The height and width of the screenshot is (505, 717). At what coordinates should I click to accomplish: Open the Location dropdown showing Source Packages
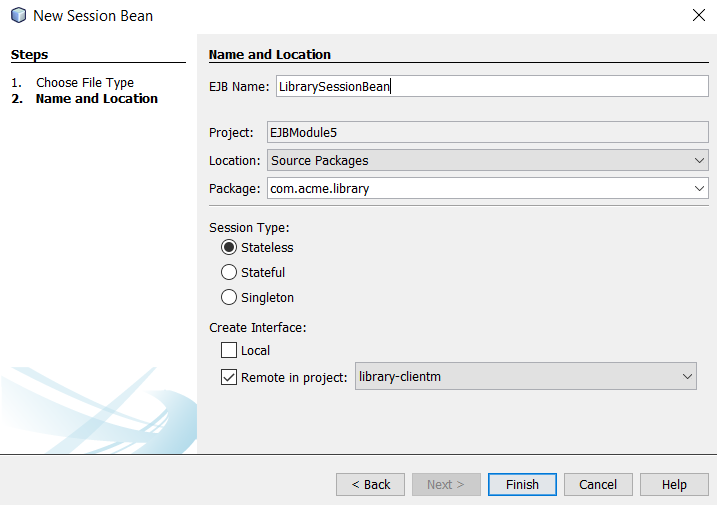coord(487,161)
